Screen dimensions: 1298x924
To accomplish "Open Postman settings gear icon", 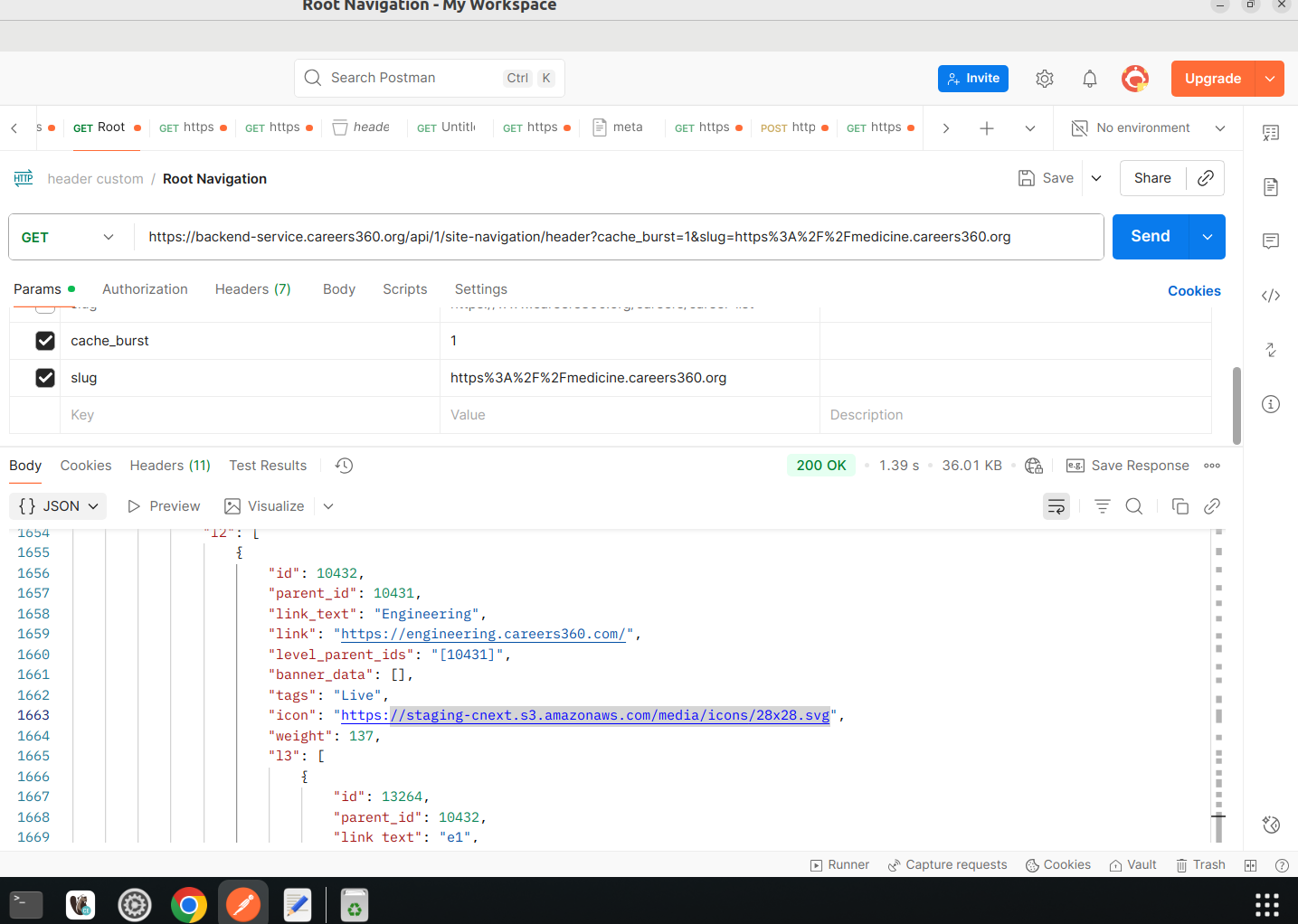I will coord(1044,79).
